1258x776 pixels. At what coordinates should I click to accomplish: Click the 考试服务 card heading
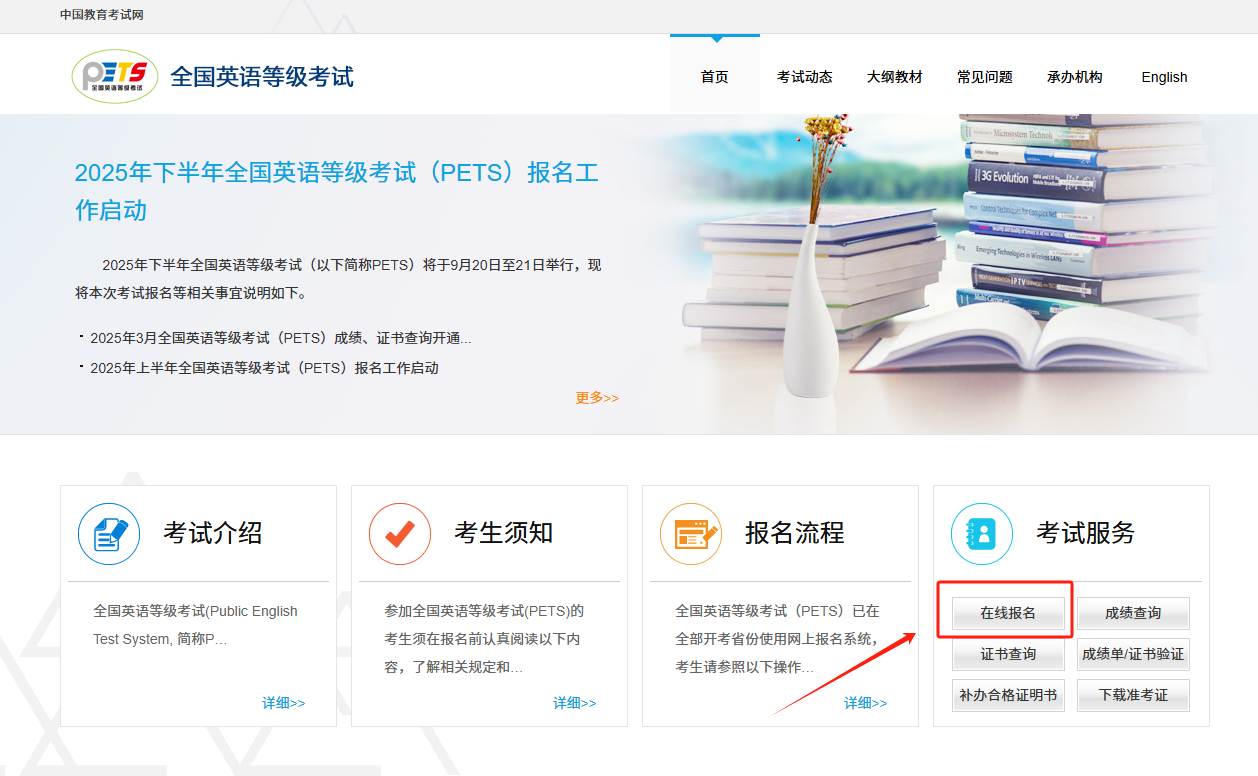coord(1086,533)
